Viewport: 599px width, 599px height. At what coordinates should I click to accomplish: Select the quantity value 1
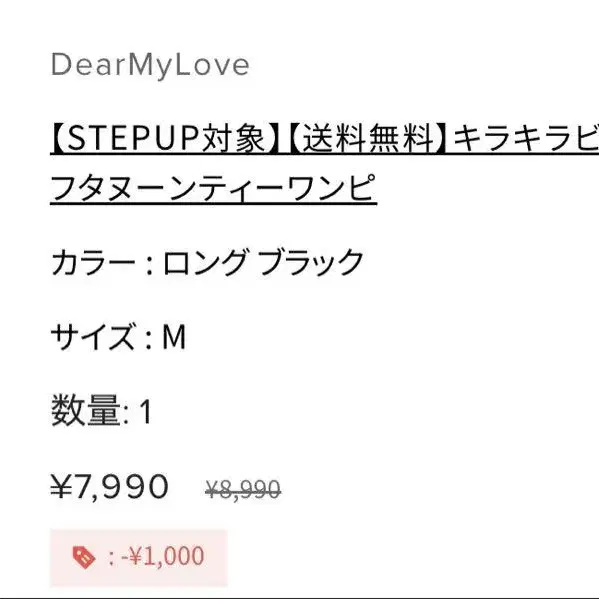(x=146, y=412)
